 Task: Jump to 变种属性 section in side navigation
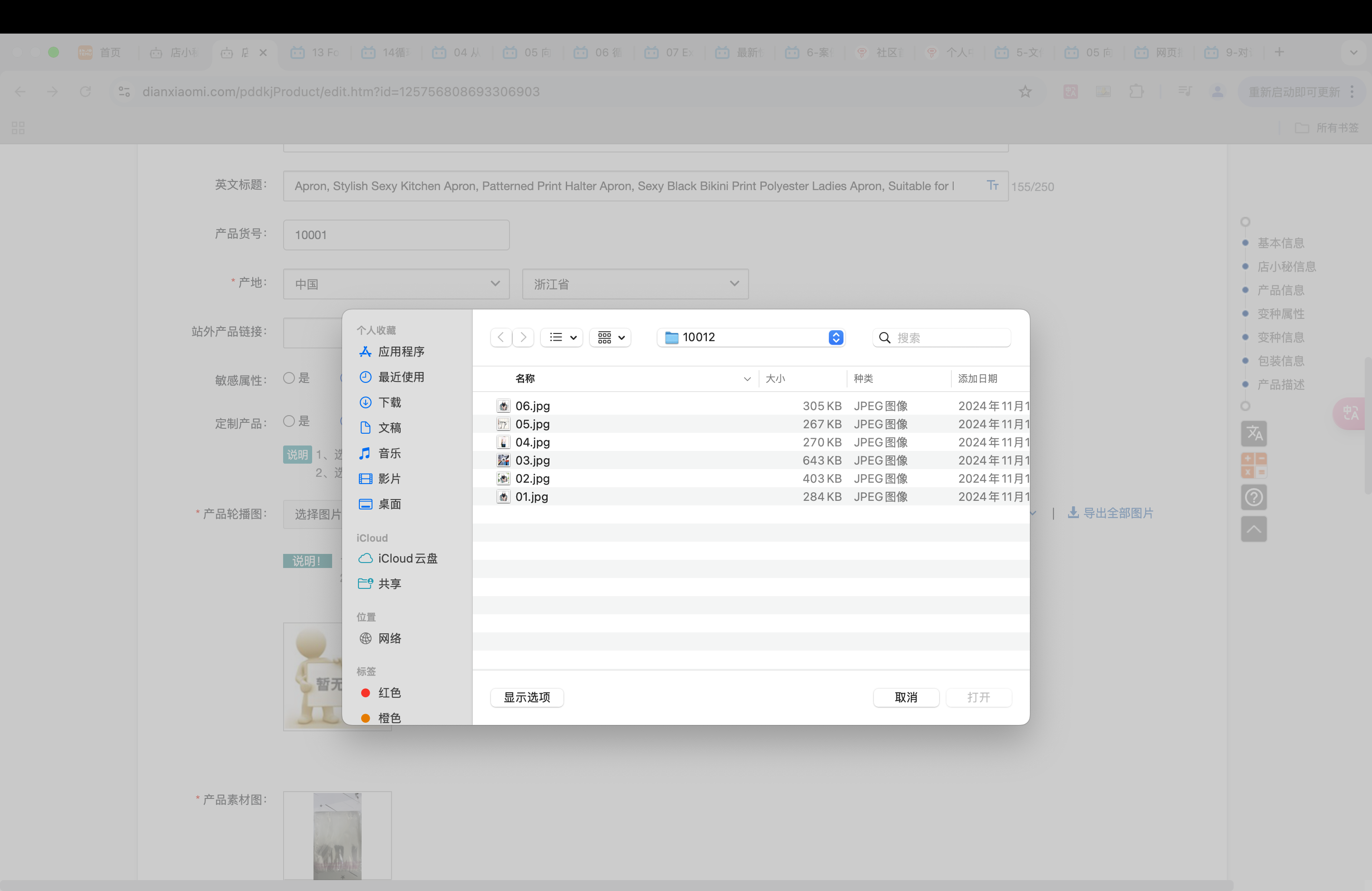coord(1280,313)
